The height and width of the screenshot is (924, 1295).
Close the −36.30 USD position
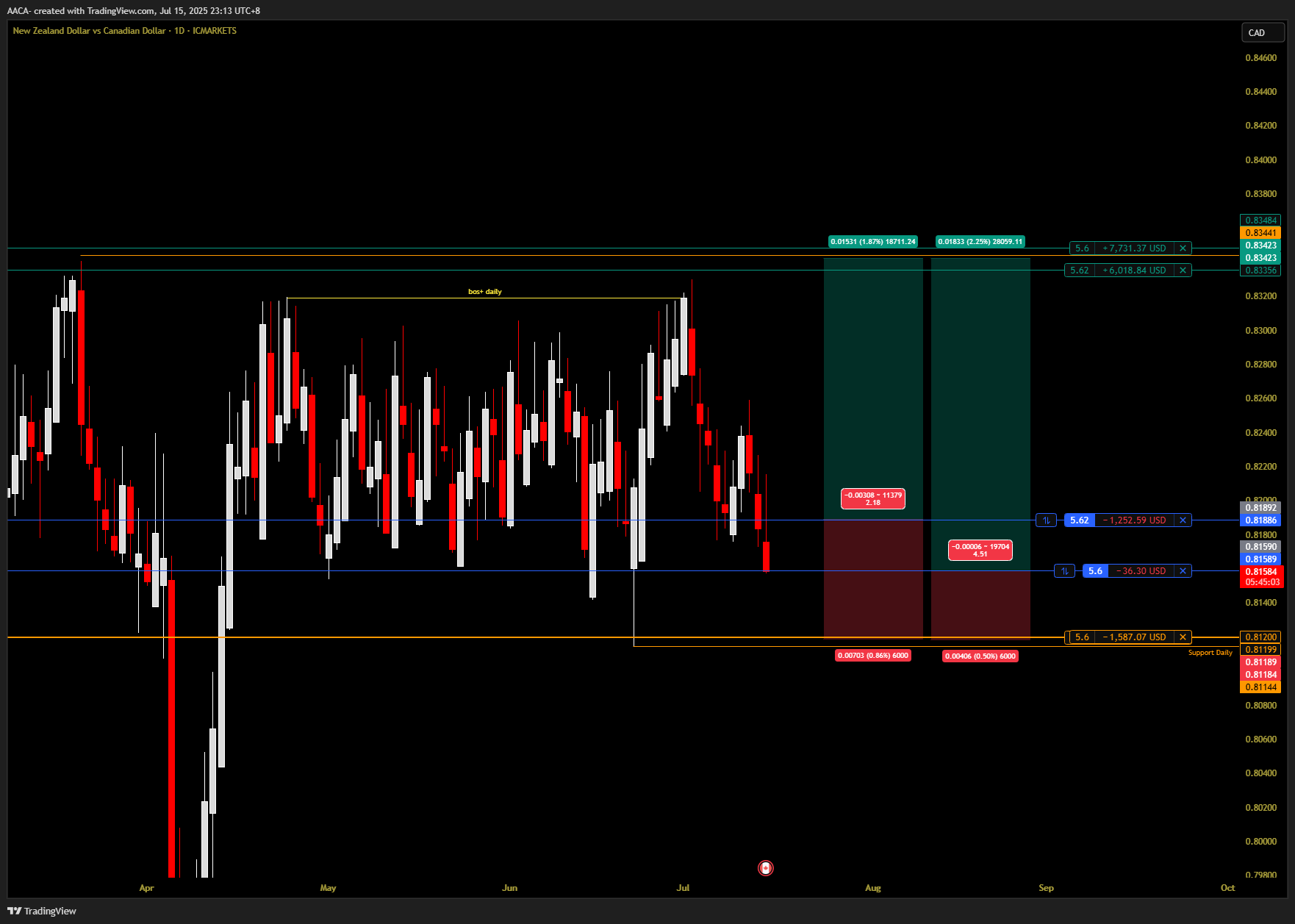point(1183,571)
